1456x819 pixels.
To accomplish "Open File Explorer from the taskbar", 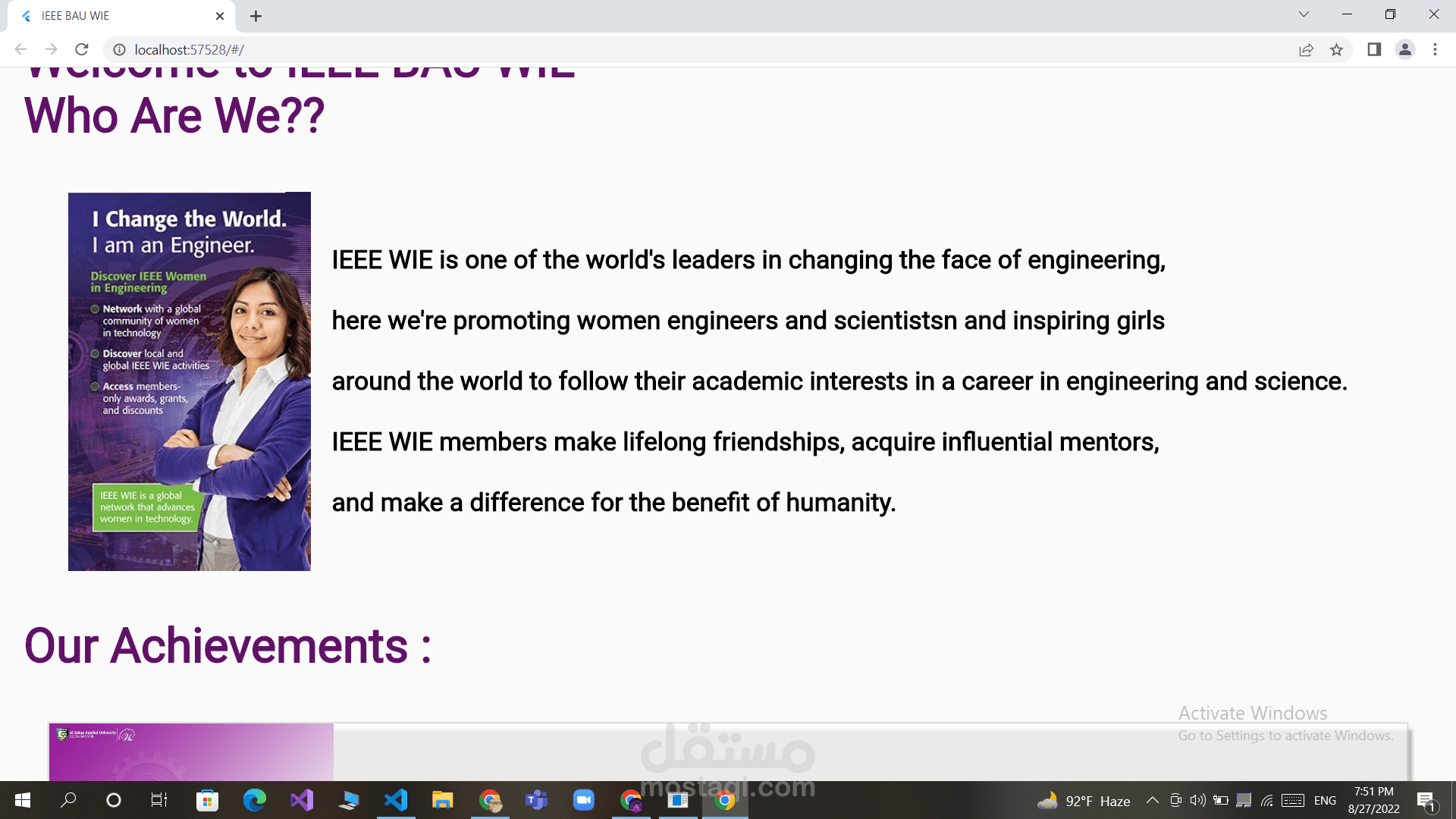I will pos(443,800).
